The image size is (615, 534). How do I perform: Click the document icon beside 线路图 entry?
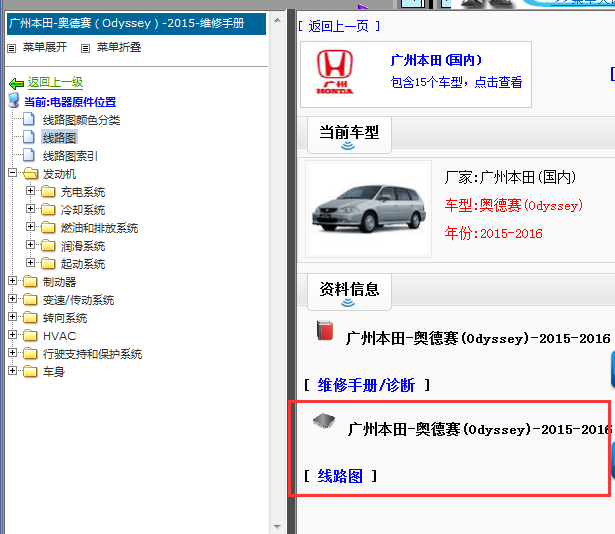point(29,137)
